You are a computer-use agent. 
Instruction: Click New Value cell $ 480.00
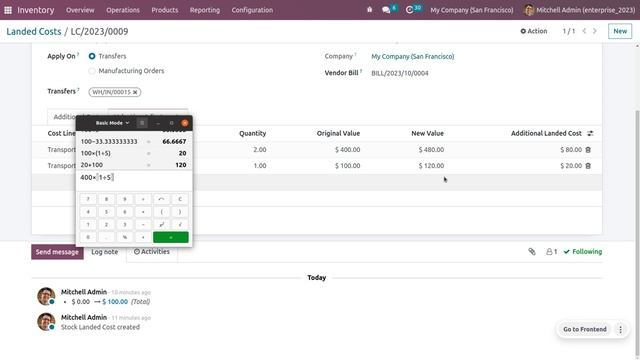point(431,150)
